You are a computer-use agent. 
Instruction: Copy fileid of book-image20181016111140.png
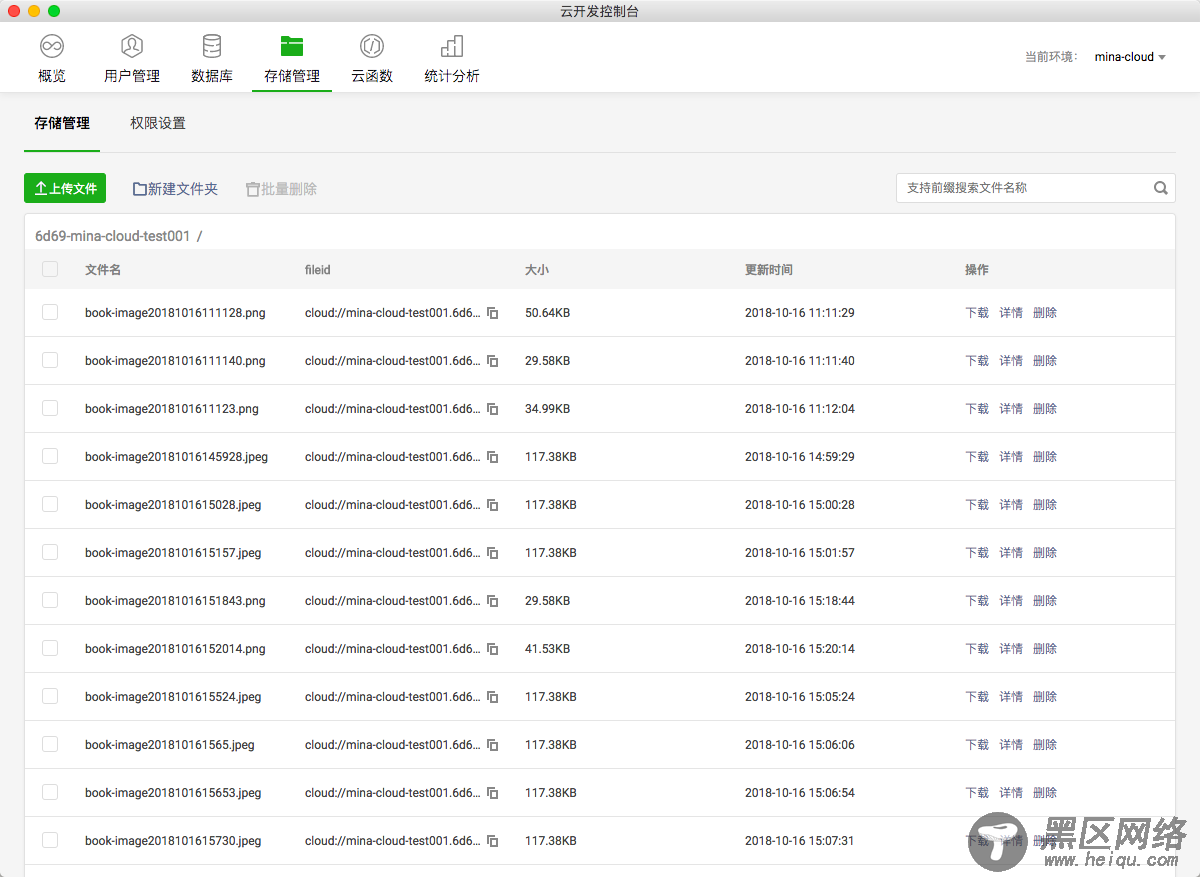pyautogui.click(x=492, y=361)
